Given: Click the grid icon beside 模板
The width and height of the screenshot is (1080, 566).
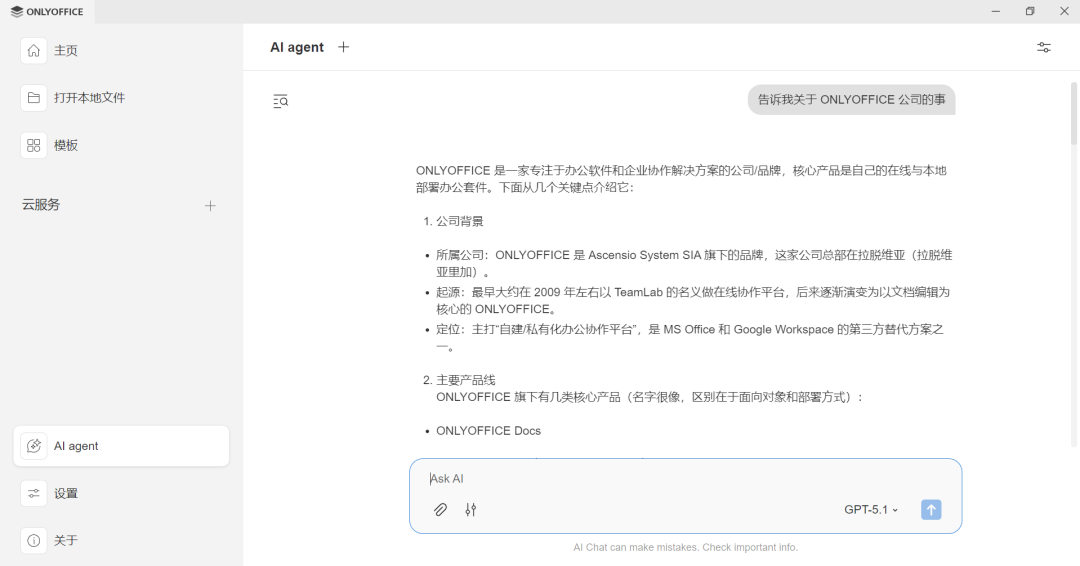Looking at the screenshot, I should [34, 145].
